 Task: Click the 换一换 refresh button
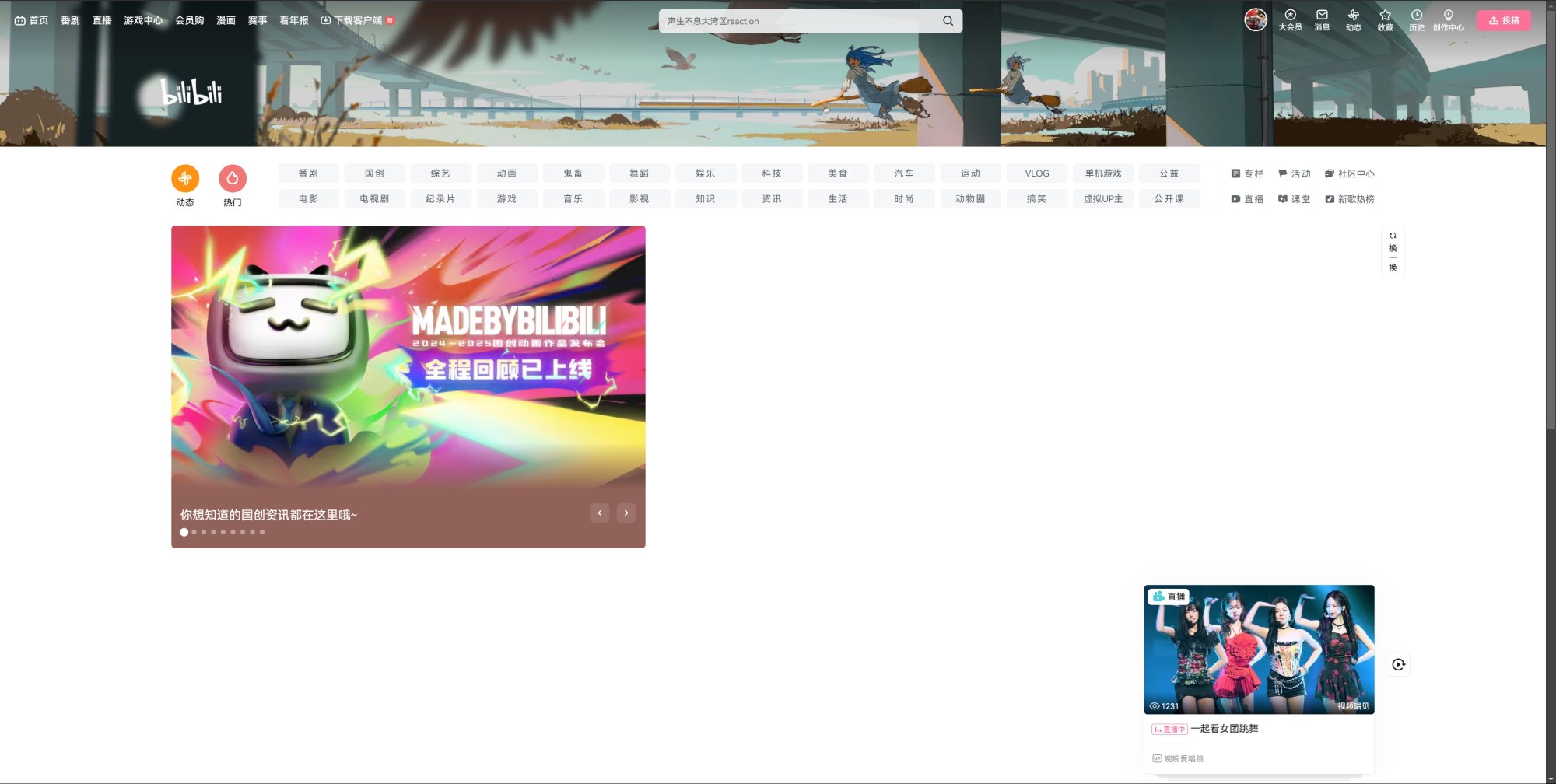click(x=1393, y=252)
